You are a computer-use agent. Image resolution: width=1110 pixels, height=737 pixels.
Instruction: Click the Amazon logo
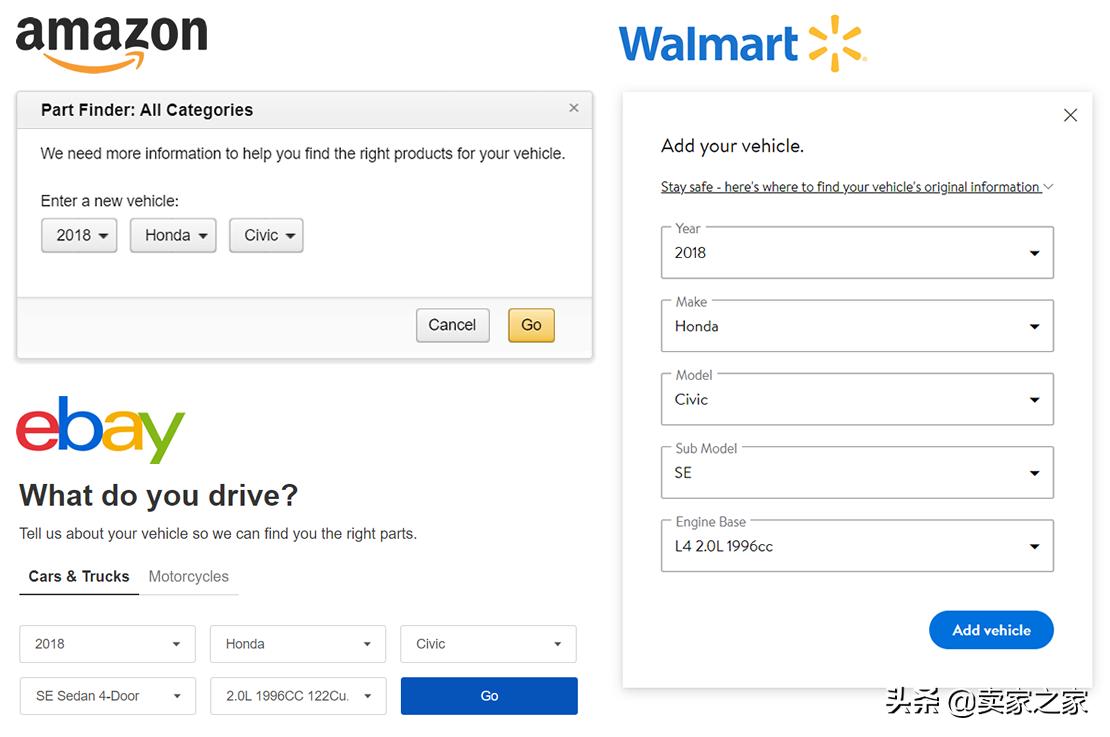click(x=111, y=42)
